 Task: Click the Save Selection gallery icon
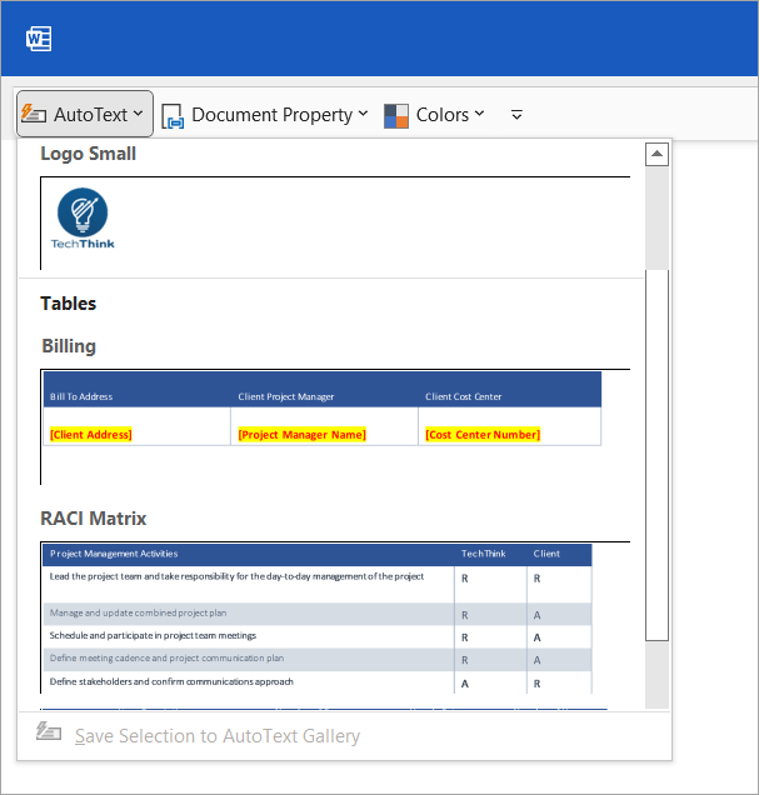click(49, 733)
